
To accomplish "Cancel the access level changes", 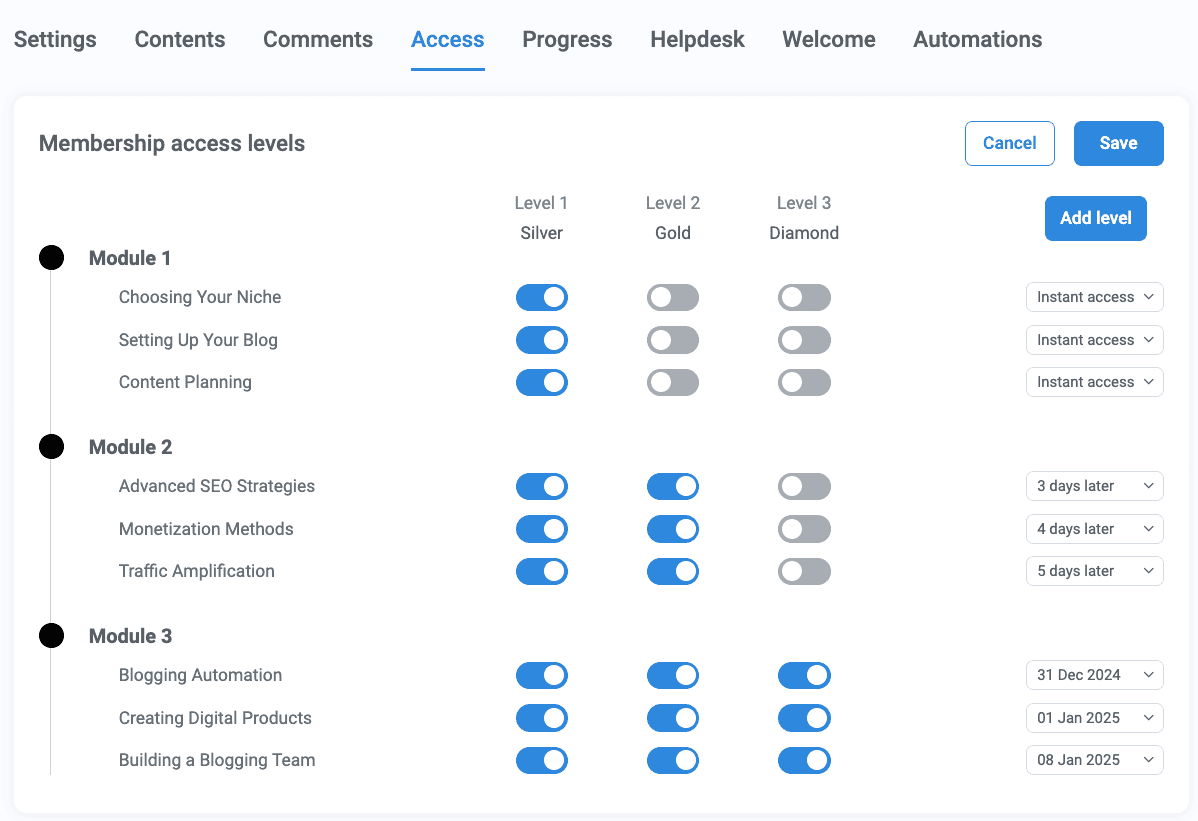I will pos(1009,143).
